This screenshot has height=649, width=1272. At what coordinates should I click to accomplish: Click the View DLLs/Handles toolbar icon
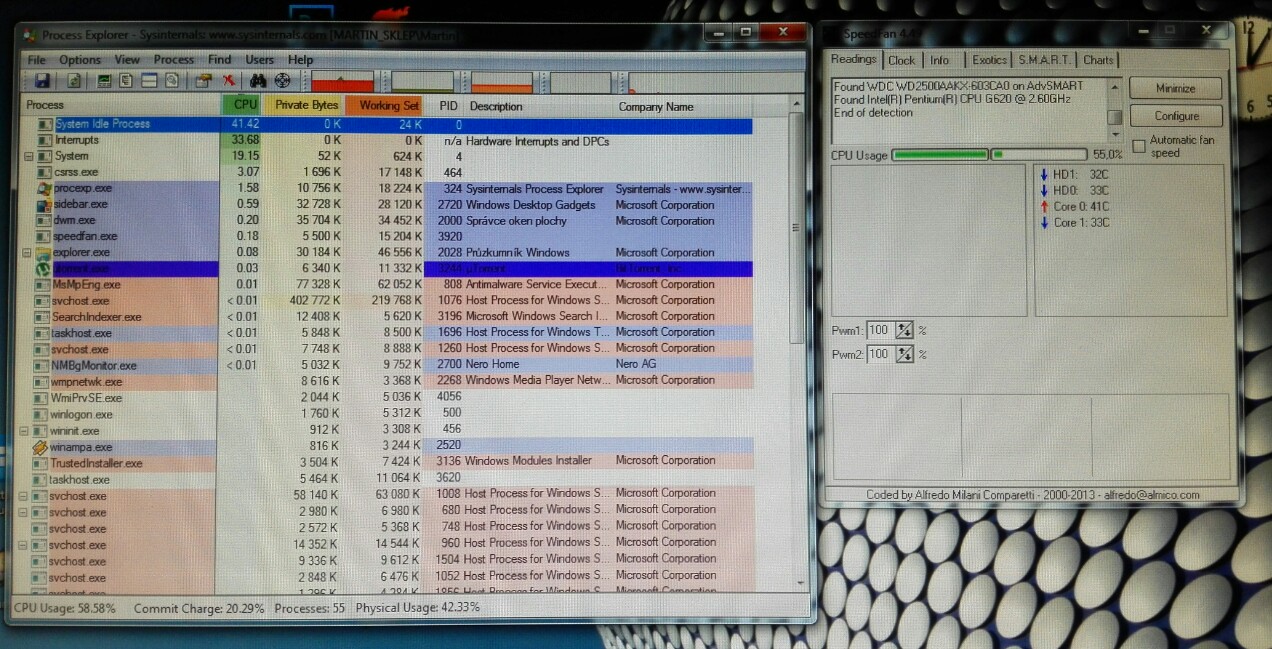point(172,80)
